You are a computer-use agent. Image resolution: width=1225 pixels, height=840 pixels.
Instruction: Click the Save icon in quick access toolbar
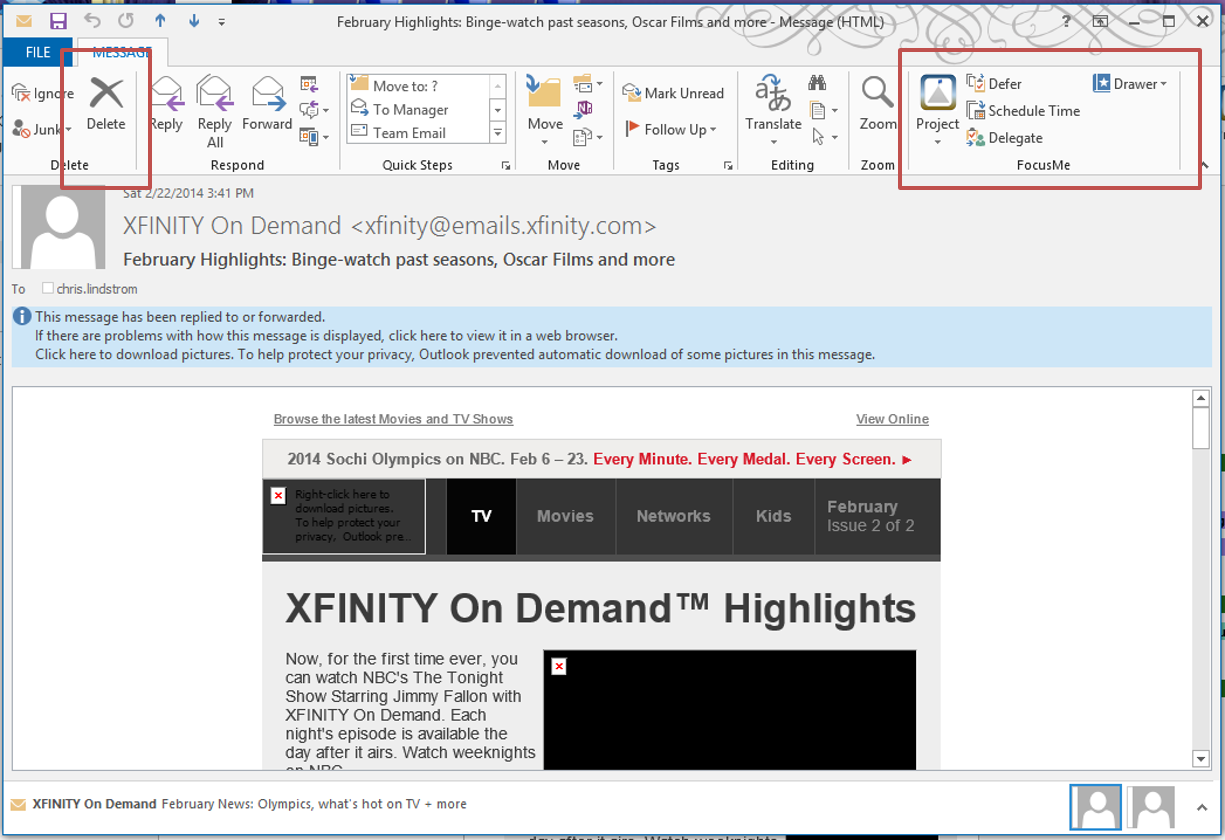pyautogui.click(x=58, y=21)
